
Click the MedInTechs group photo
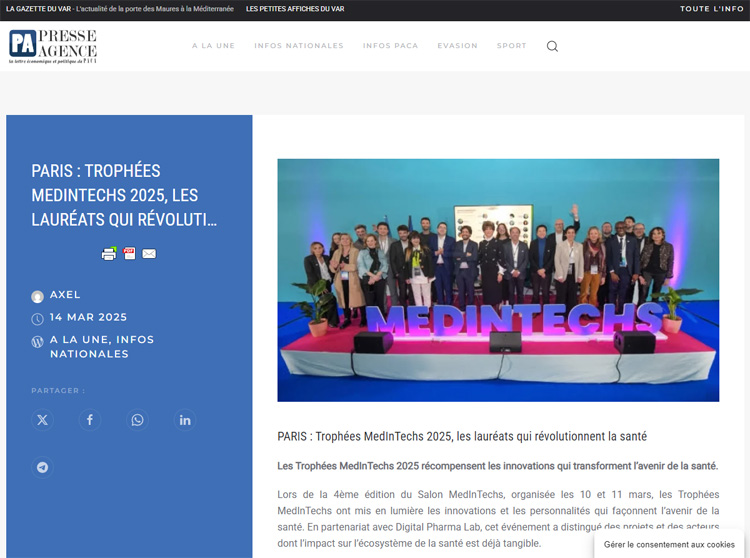(x=498, y=280)
